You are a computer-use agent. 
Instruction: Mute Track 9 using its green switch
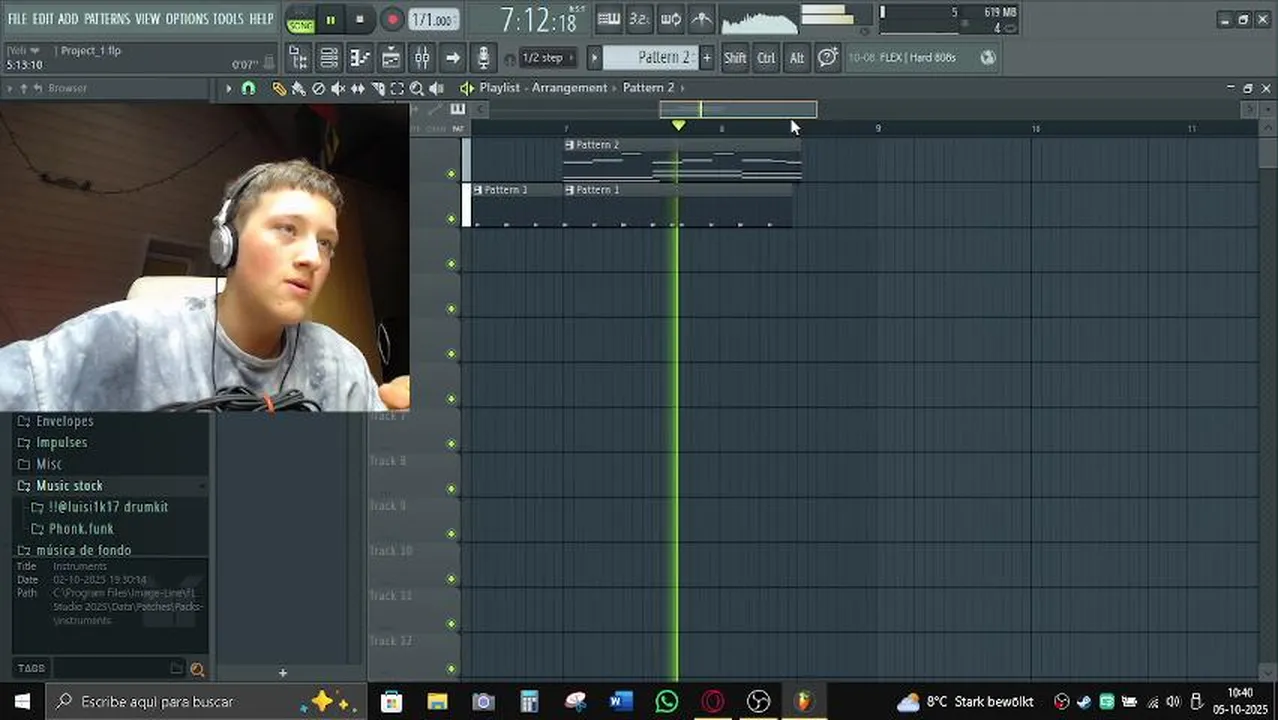451,534
